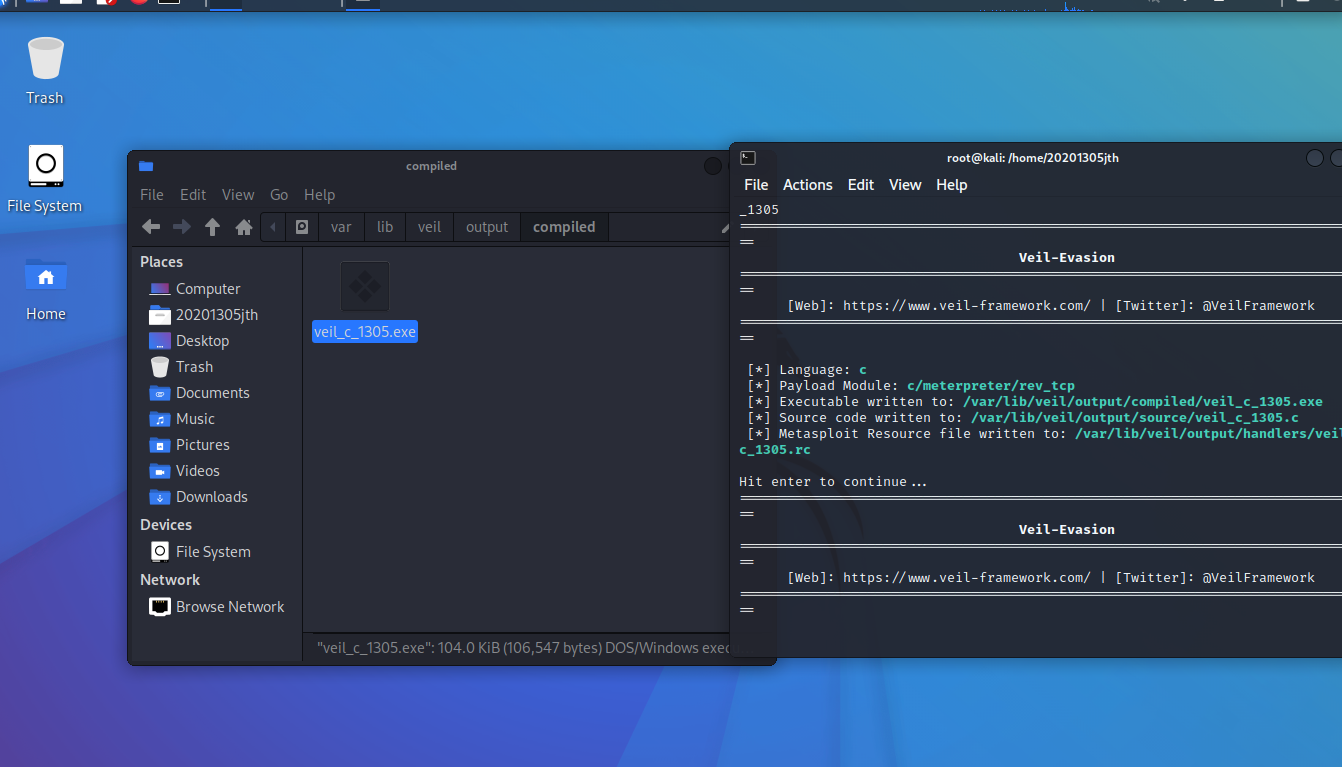Go back in the file manager

[x=151, y=227]
